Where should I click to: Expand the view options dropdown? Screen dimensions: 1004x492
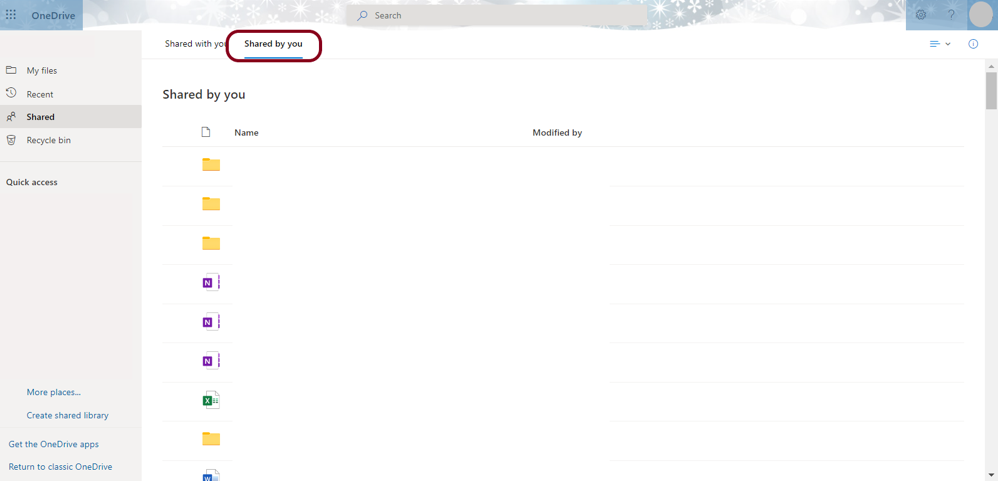click(945, 44)
